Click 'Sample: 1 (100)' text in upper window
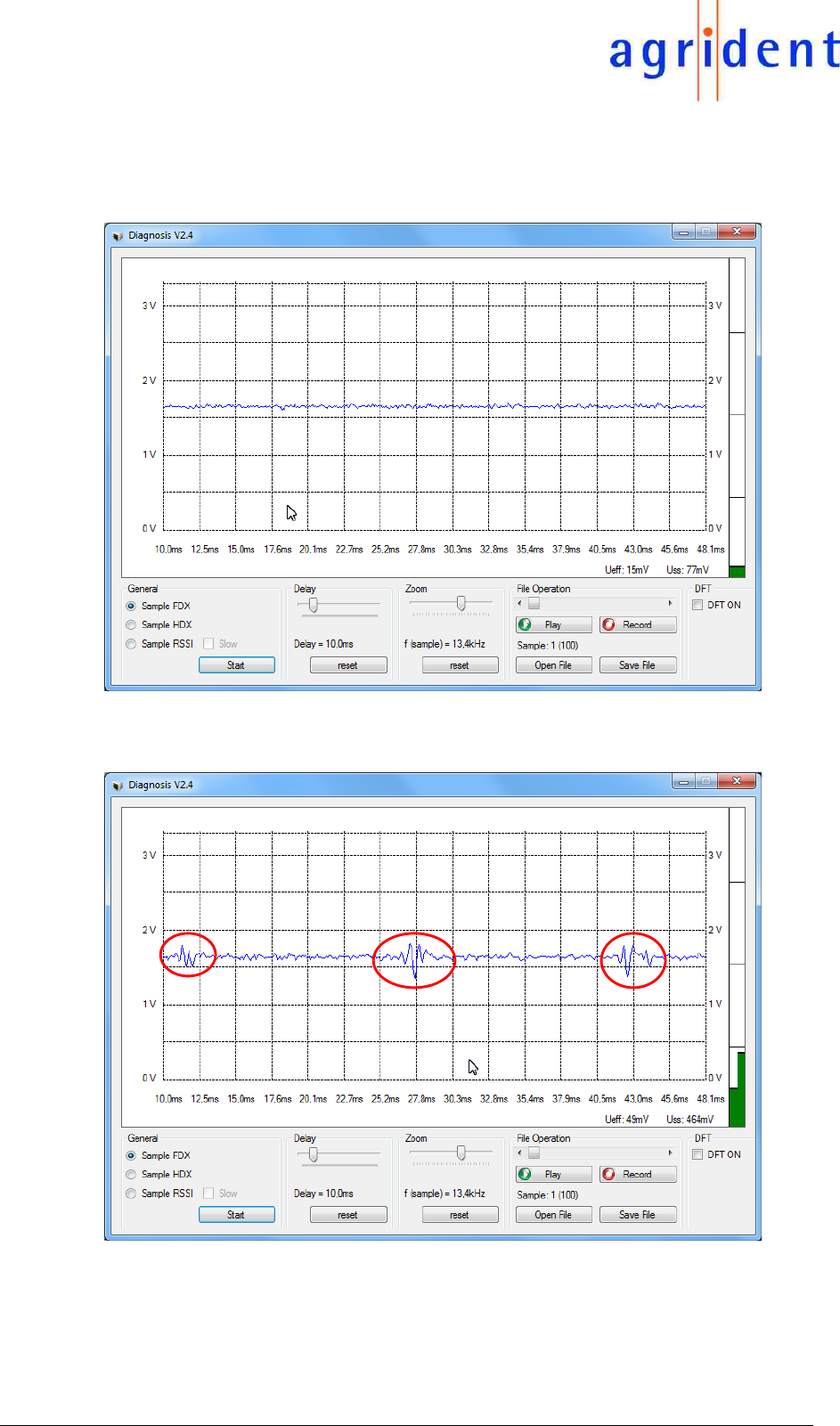The width and height of the screenshot is (840, 1426). [x=548, y=646]
